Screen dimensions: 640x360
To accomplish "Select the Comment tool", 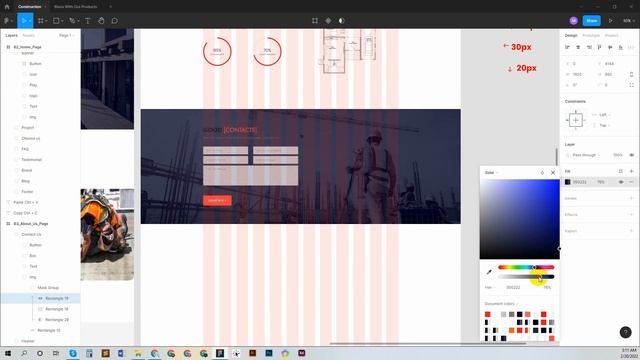I will point(115,20).
